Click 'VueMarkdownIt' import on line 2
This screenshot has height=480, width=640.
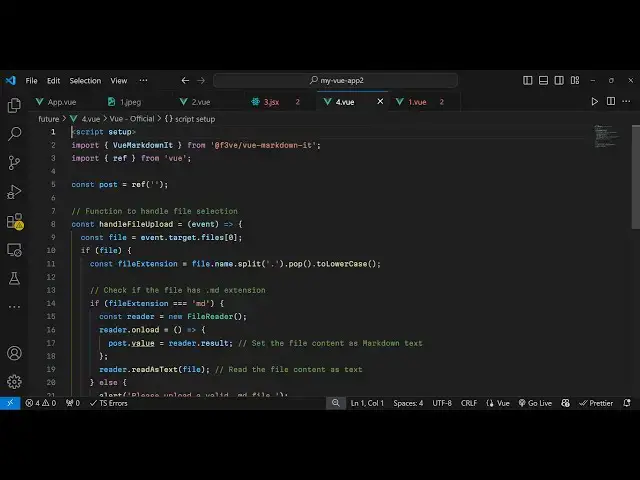click(143, 145)
